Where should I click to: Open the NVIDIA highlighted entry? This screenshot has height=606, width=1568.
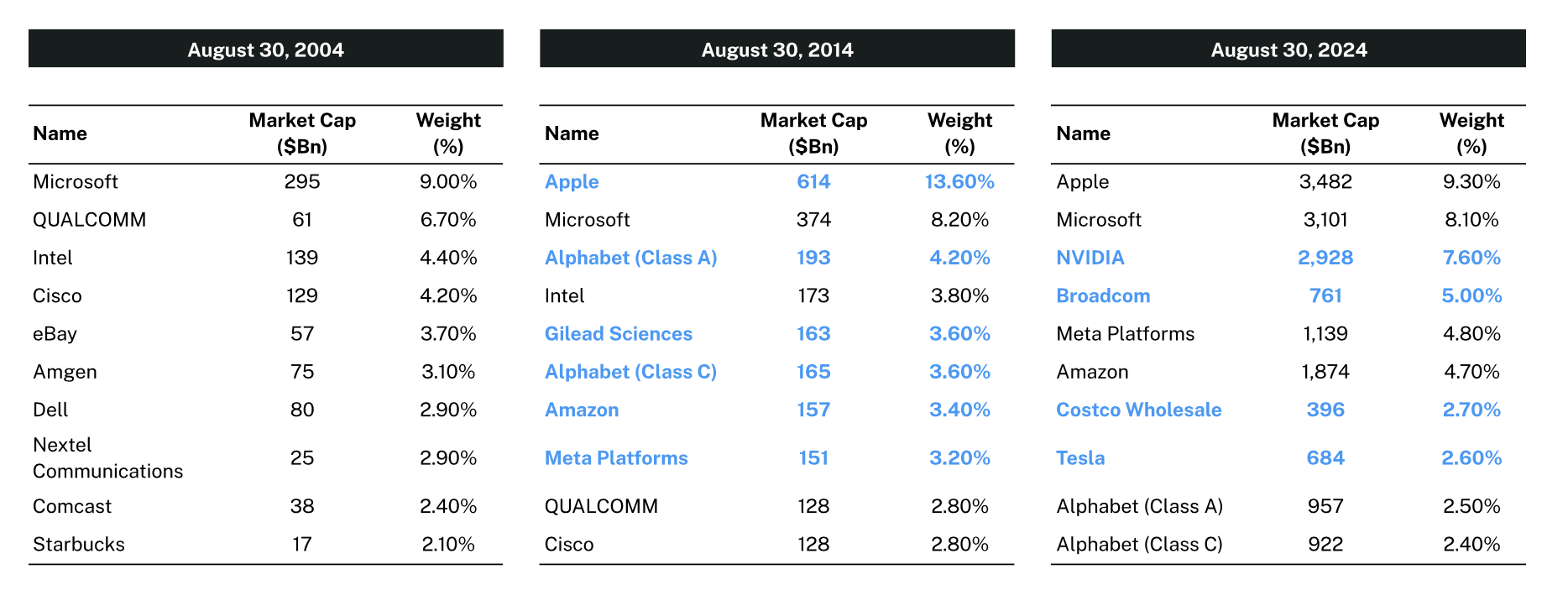(1090, 258)
